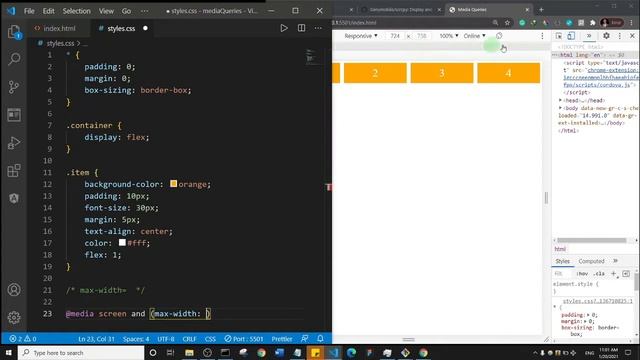Open the Chrome profile avatar
Viewport: 640px width, 360px height.
[605, 23]
